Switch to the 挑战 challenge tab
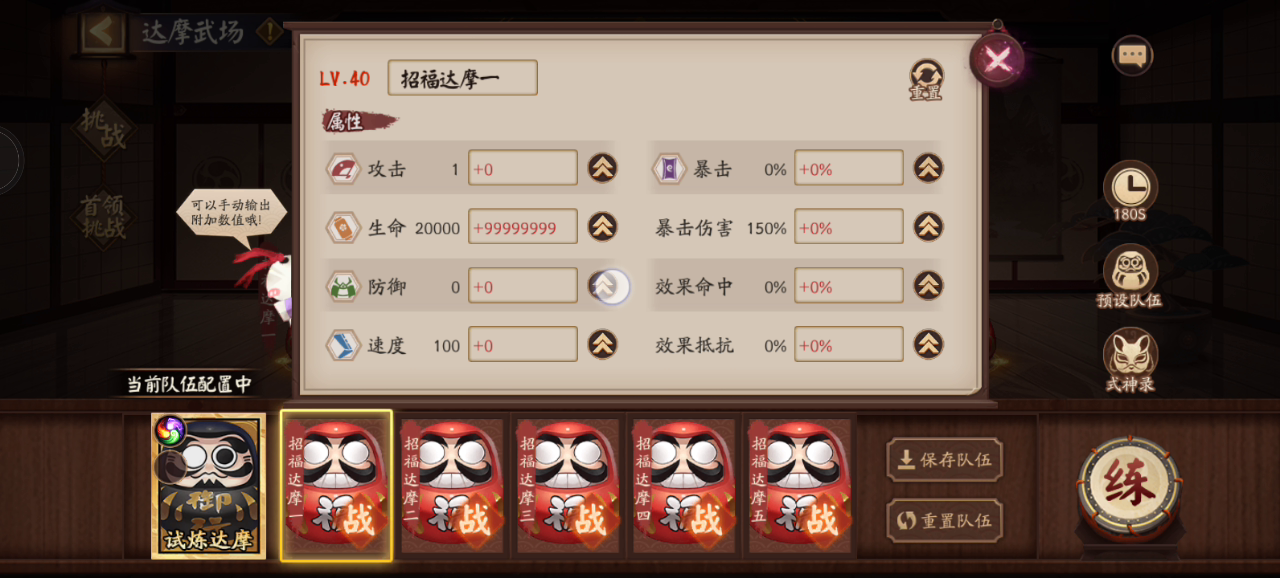 (x=104, y=129)
